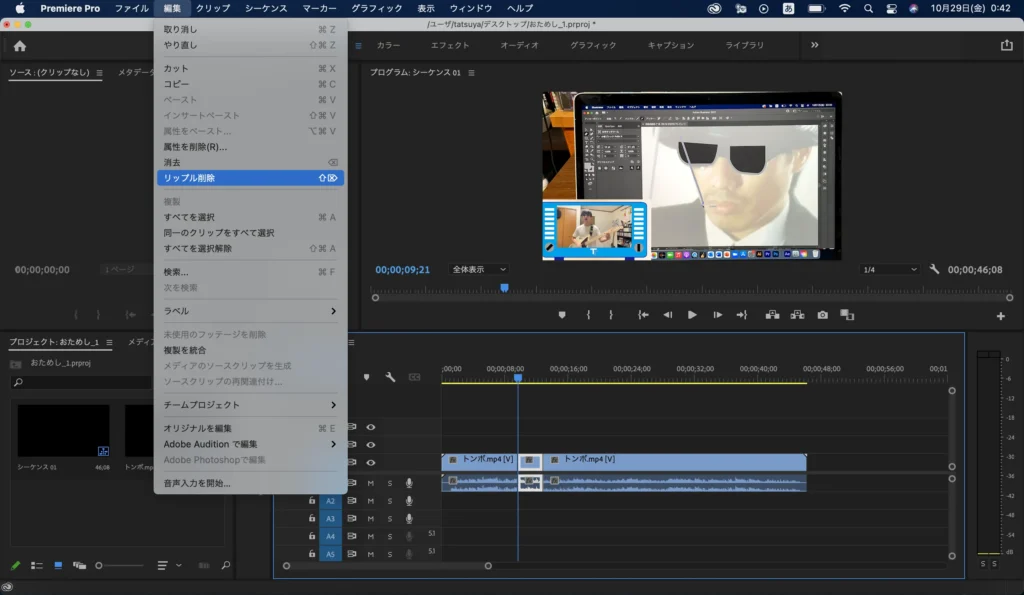The width and height of the screenshot is (1024, 595).
Task: Open the 1/4 playback resolution dropdown
Action: tap(890, 270)
